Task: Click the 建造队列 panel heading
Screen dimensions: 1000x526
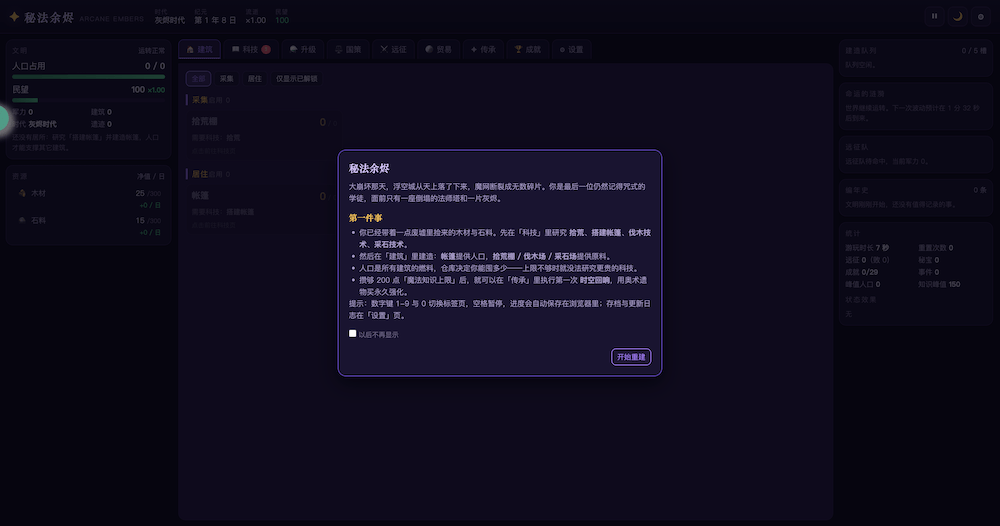Action: coord(861,50)
